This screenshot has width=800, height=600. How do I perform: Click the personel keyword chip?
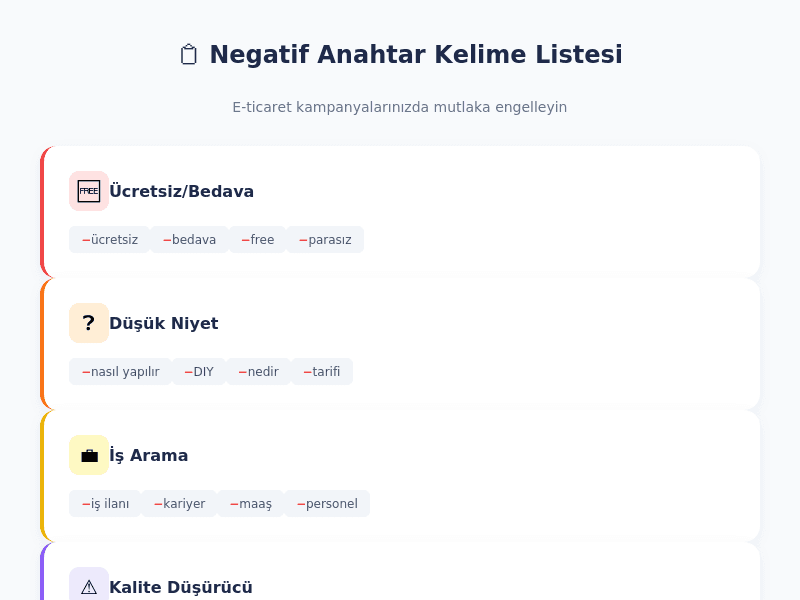tap(327, 504)
